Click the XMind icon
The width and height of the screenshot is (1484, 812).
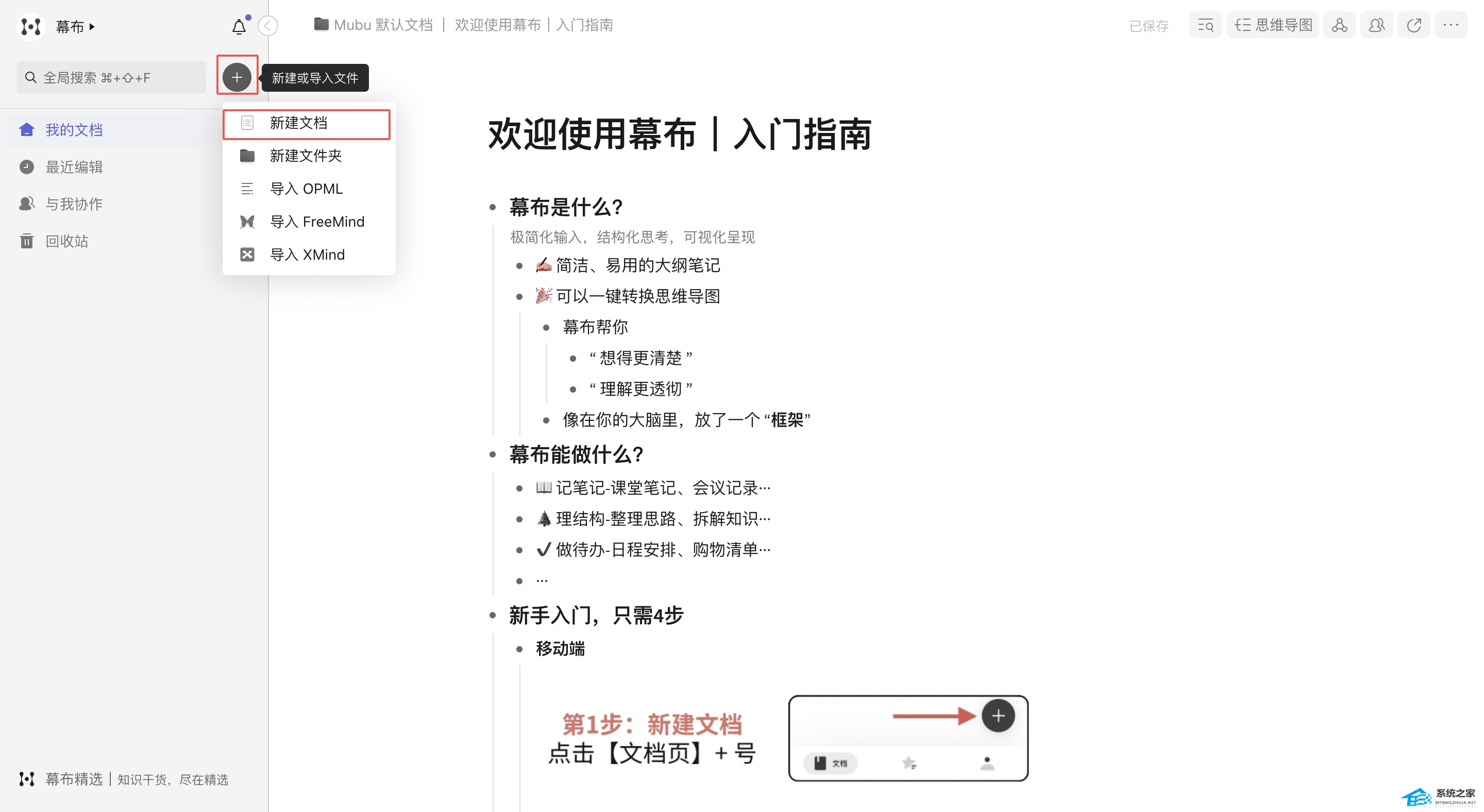coord(247,255)
